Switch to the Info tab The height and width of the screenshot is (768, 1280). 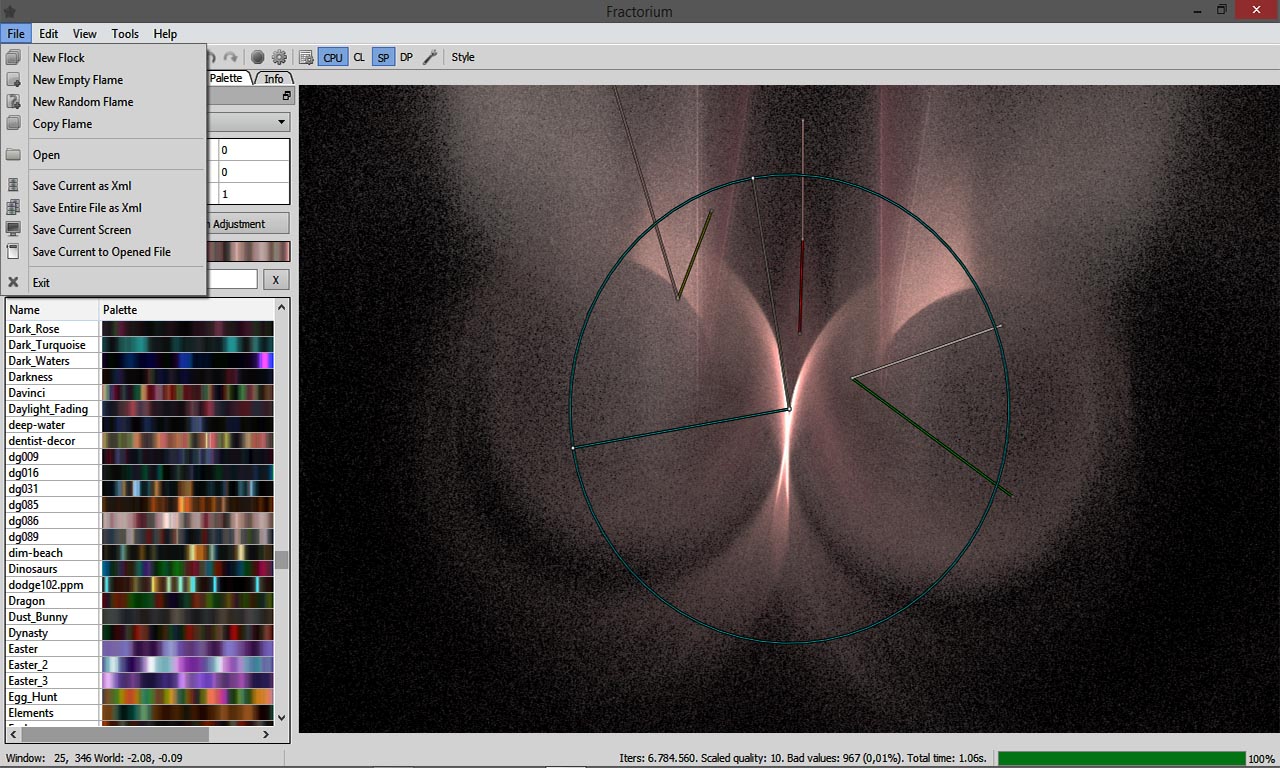(273, 78)
